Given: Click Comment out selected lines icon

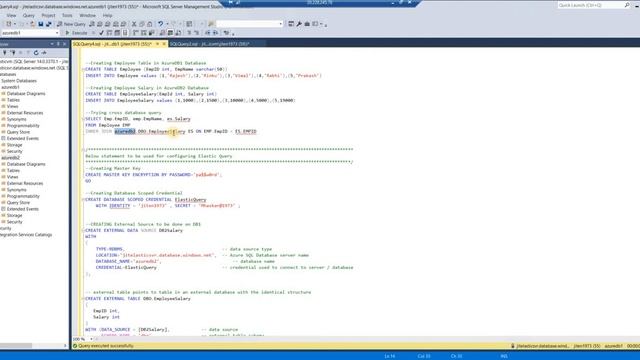Looking at the screenshot, I should coord(189,33).
